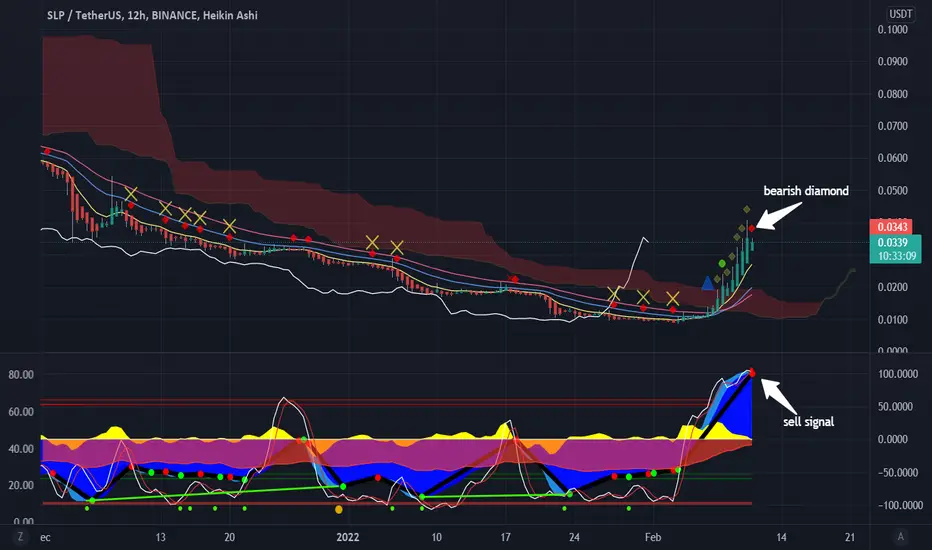932x550 pixels.
Task: Click the 40.00 left scale label
Action: [21, 449]
